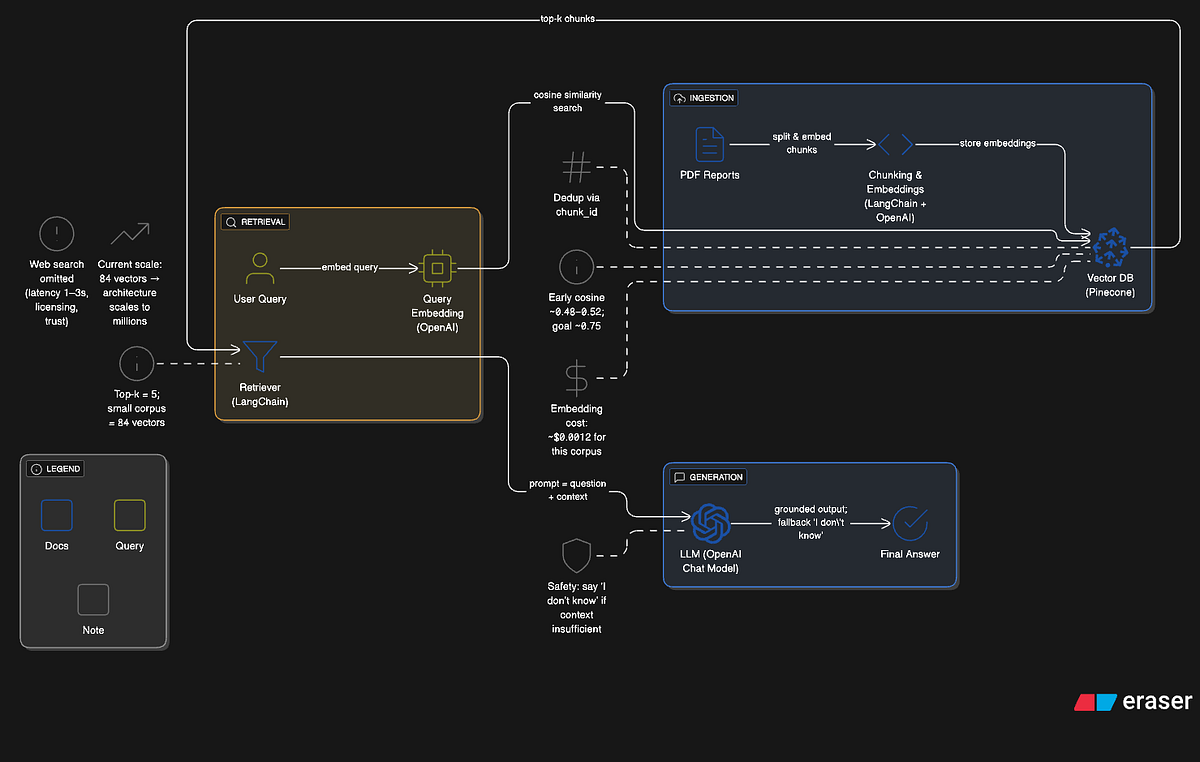The image size is (1200, 762).
Task: Click the 'Chunking & Embeddings (LangChain + OpenAI)' label
Action: (x=896, y=196)
